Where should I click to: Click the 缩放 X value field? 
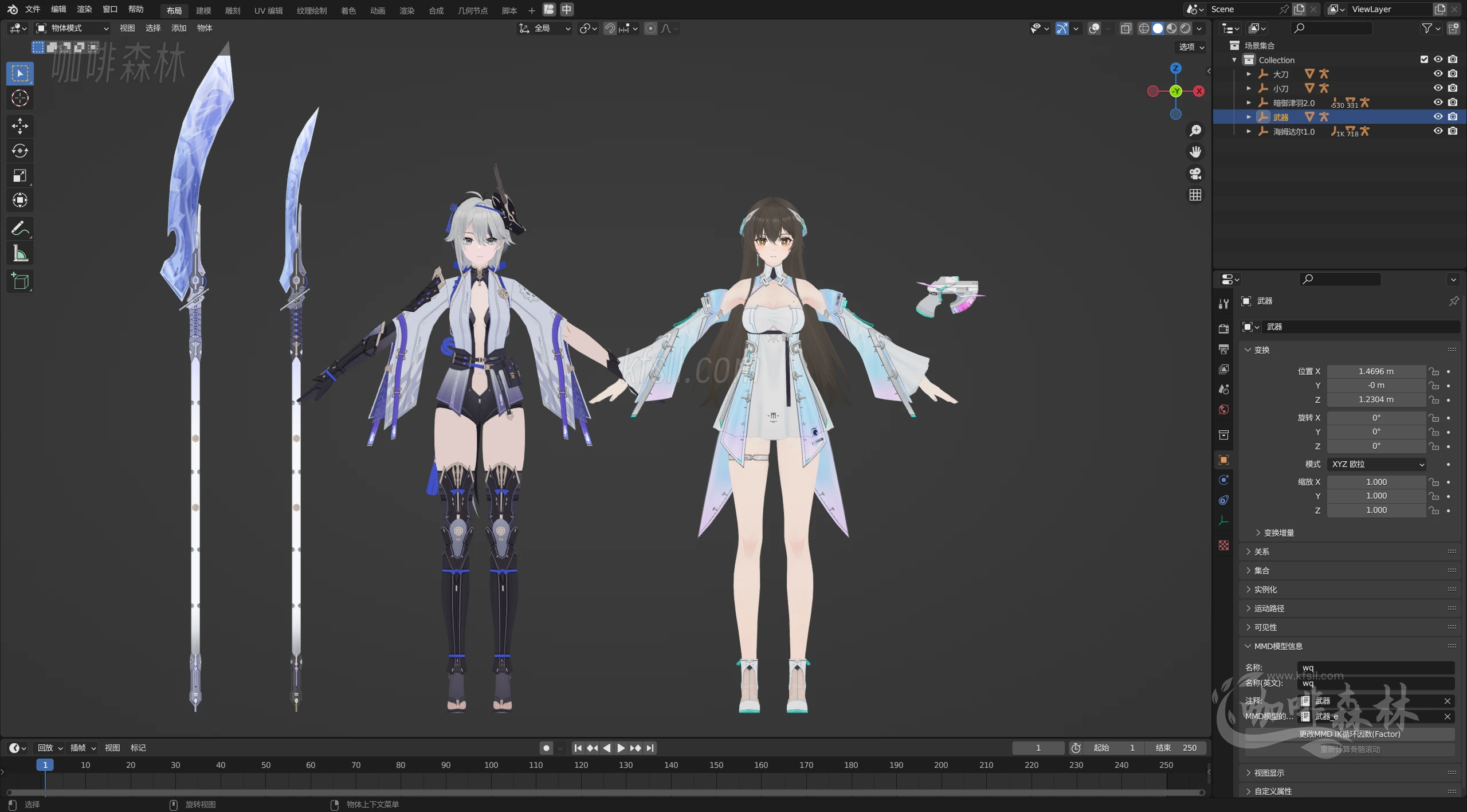click(1376, 482)
